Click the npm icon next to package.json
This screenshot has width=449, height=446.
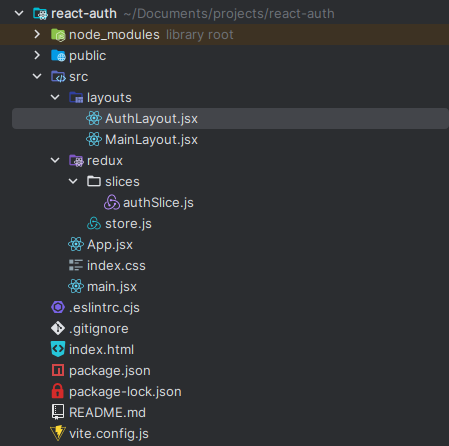(58, 370)
